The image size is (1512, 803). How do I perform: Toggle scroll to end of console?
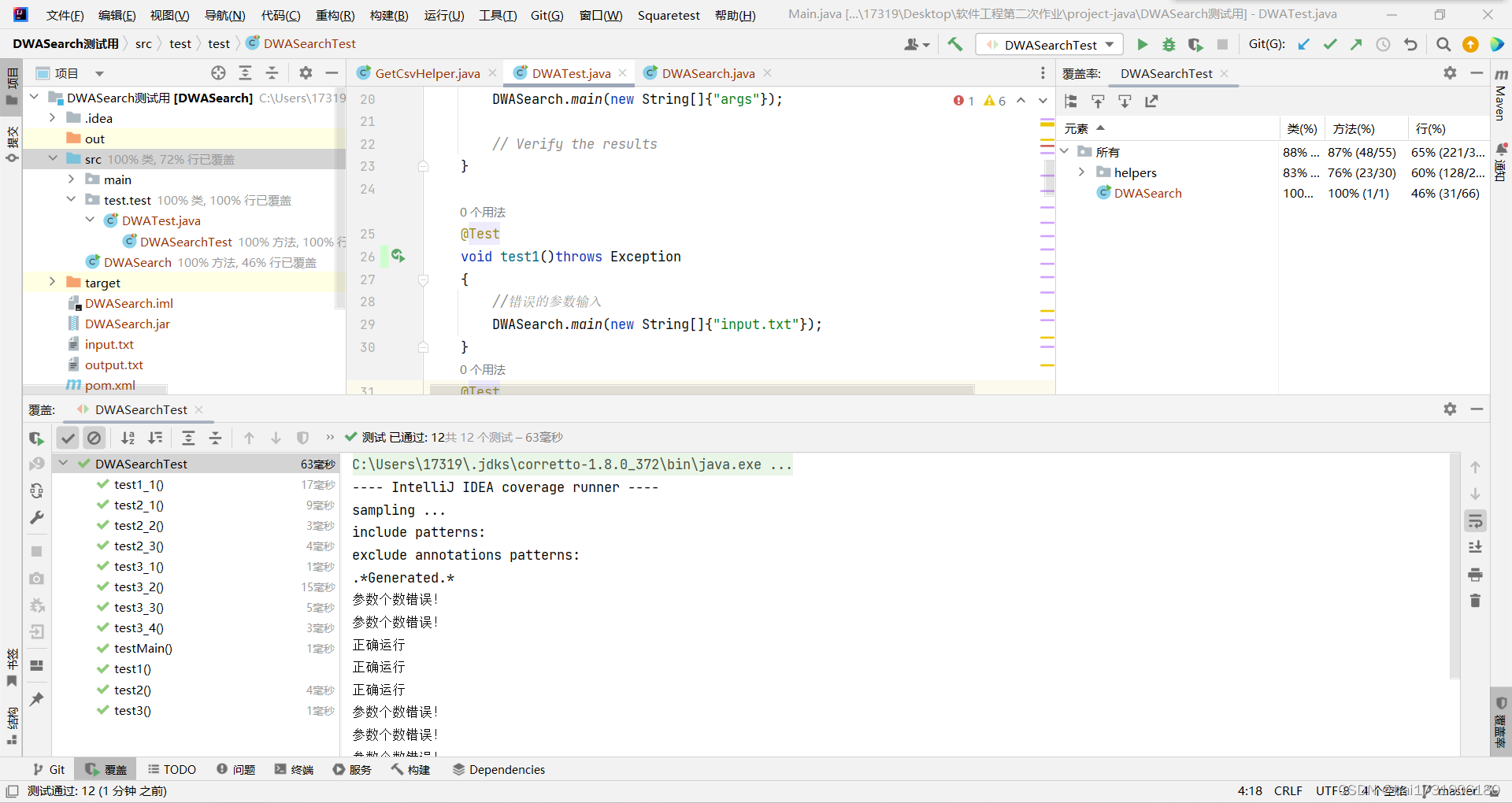pos(1475,548)
